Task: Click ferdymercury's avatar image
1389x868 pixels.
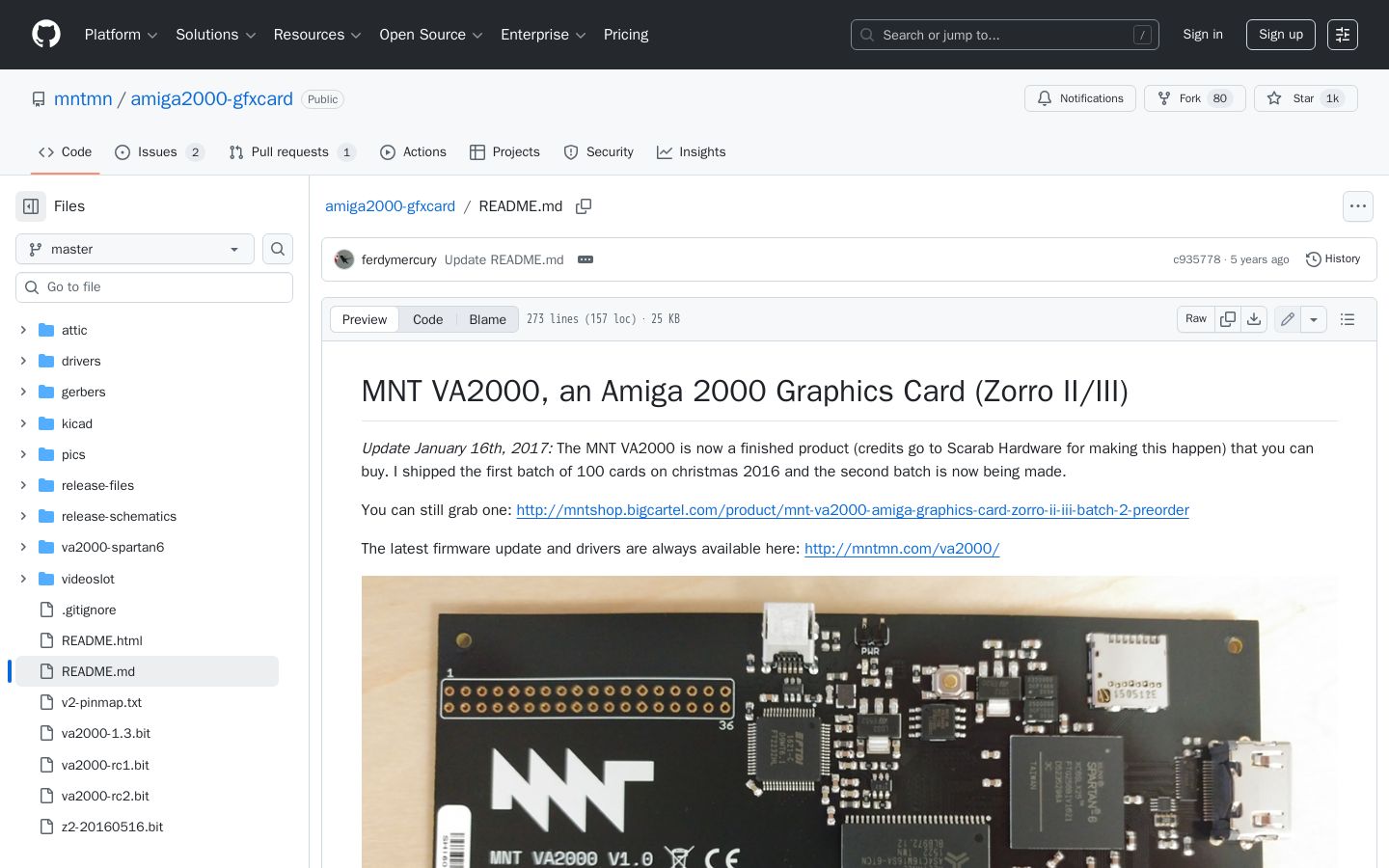Action: pyautogui.click(x=344, y=259)
